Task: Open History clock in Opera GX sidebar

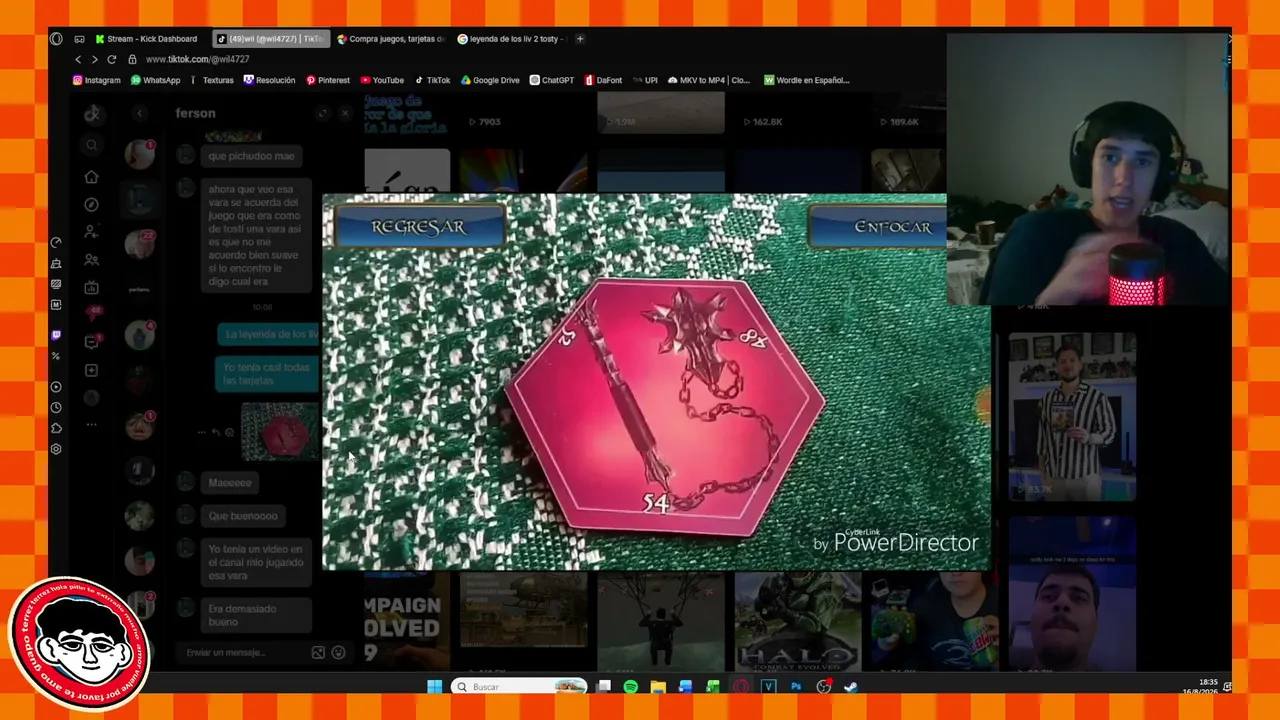Action: 56,408
